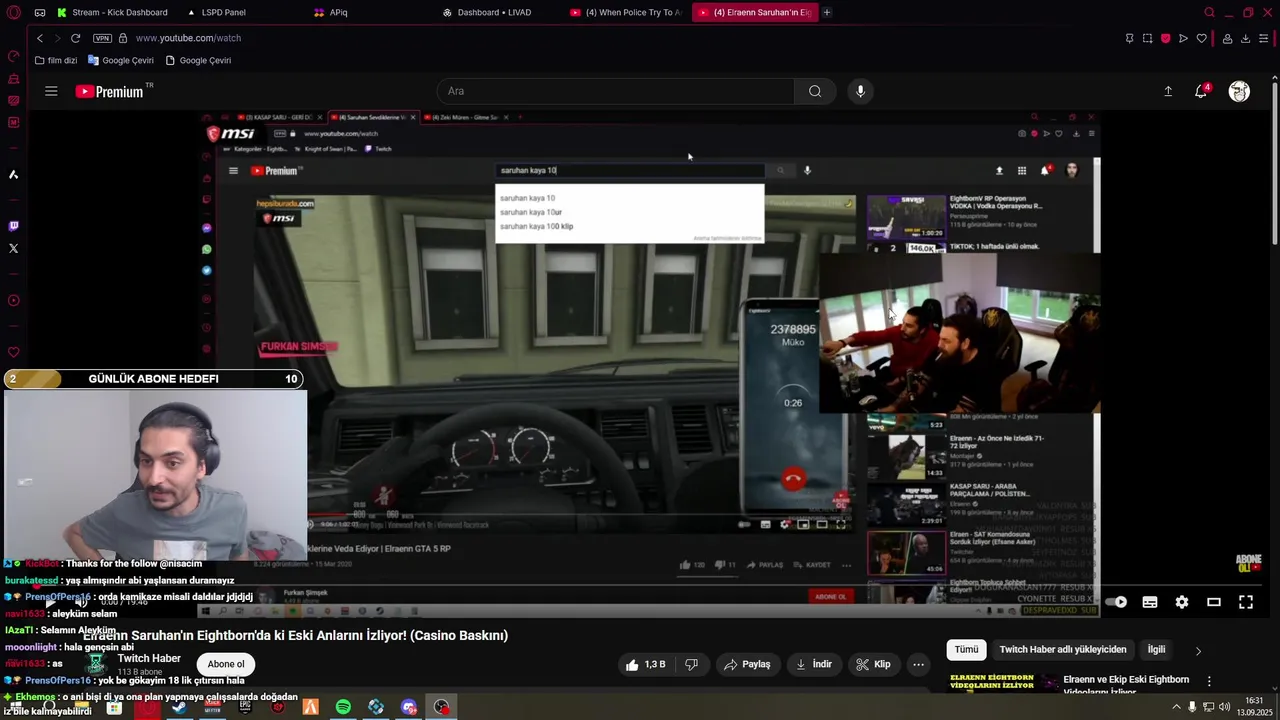Image resolution: width=1280 pixels, height=720 pixels.
Task: Go back to the previous page
Action: [x=40, y=38]
